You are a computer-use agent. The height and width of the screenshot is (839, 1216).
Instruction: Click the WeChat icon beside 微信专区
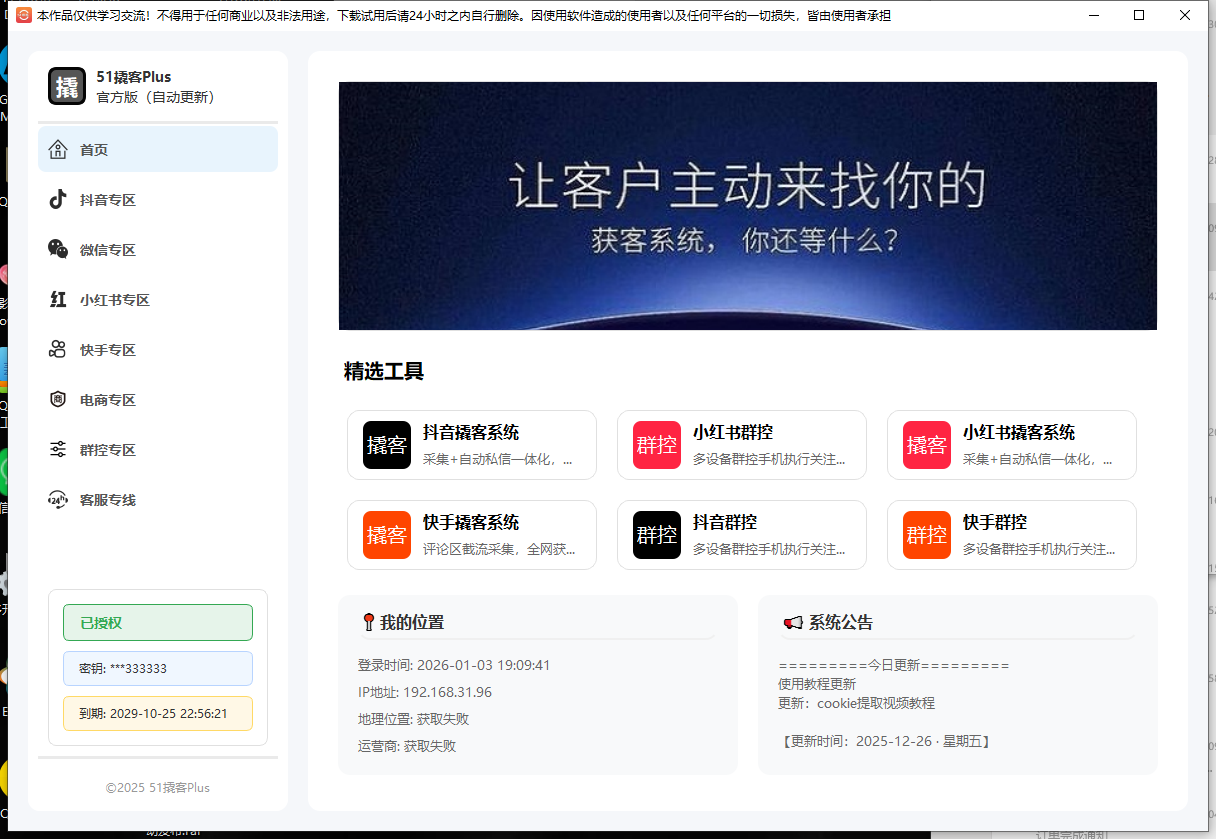tap(58, 249)
